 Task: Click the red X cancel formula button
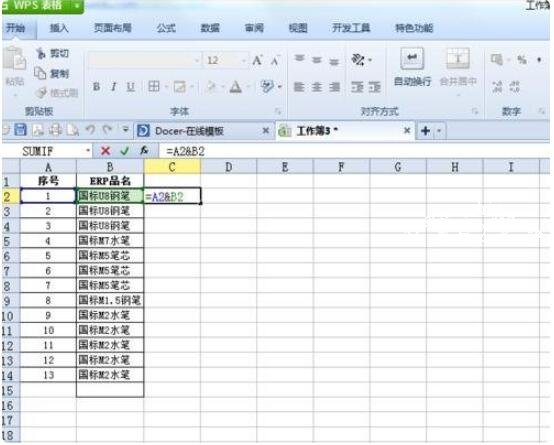pos(105,151)
